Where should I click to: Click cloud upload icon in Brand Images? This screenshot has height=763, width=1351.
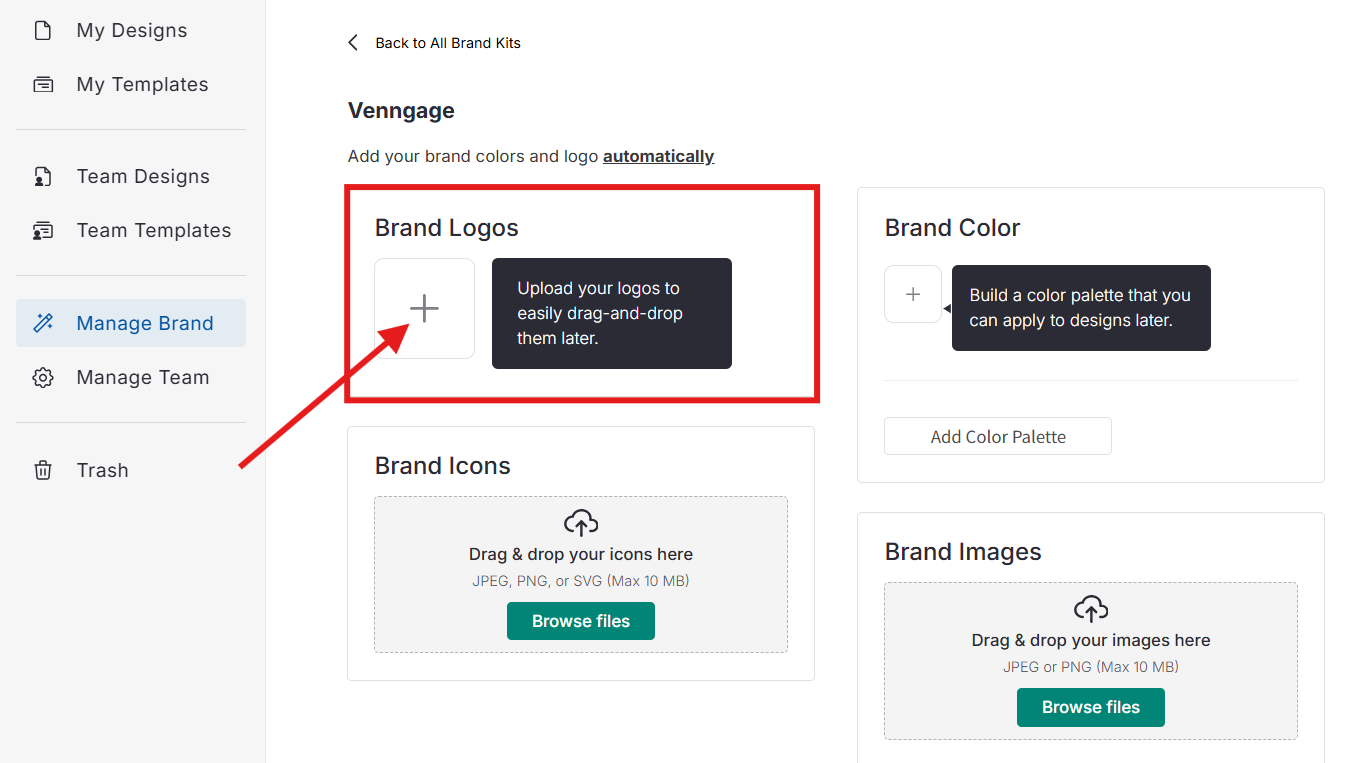tap(1091, 609)
